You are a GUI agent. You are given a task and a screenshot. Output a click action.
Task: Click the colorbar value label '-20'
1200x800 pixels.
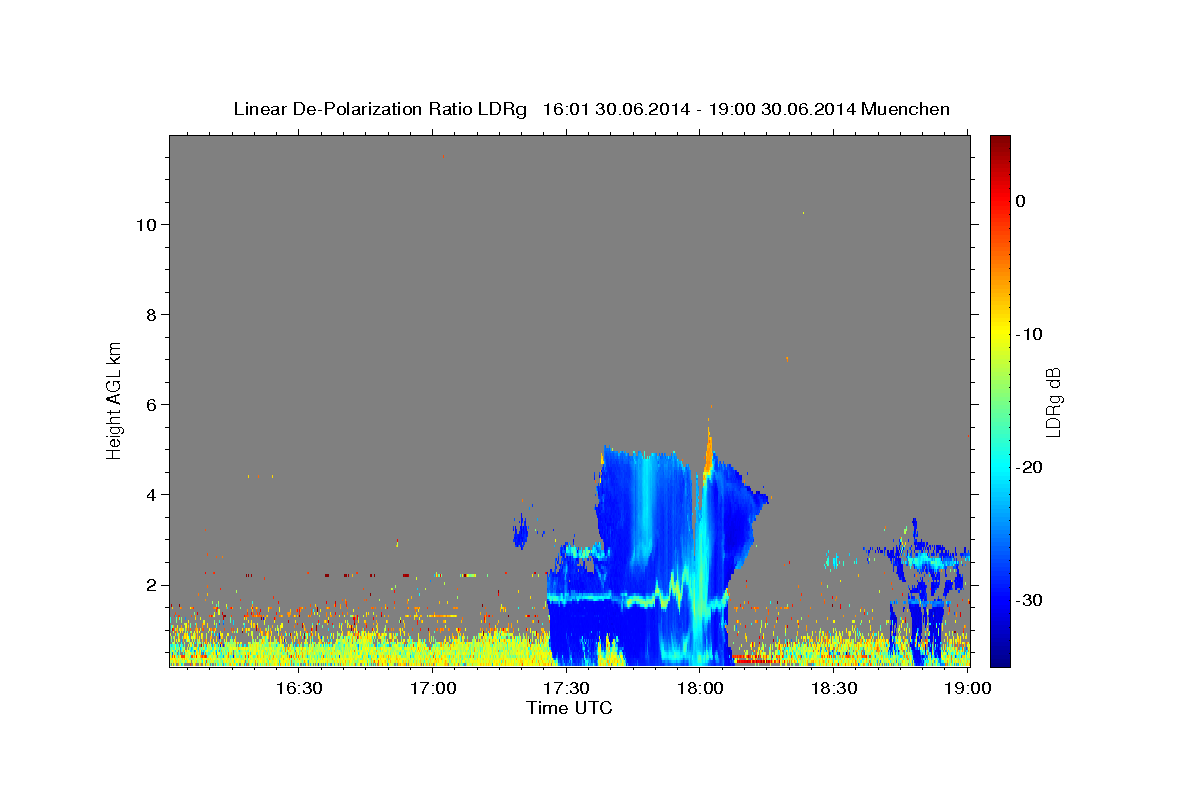pos(1029,467)
